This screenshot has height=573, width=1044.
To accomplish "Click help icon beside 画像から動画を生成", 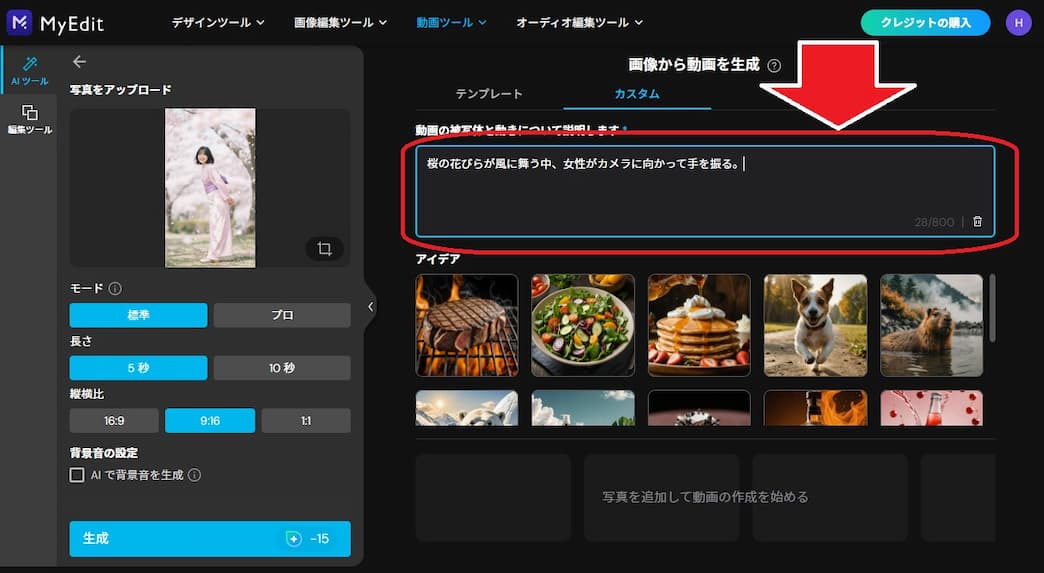I will (x=774, y=65).
